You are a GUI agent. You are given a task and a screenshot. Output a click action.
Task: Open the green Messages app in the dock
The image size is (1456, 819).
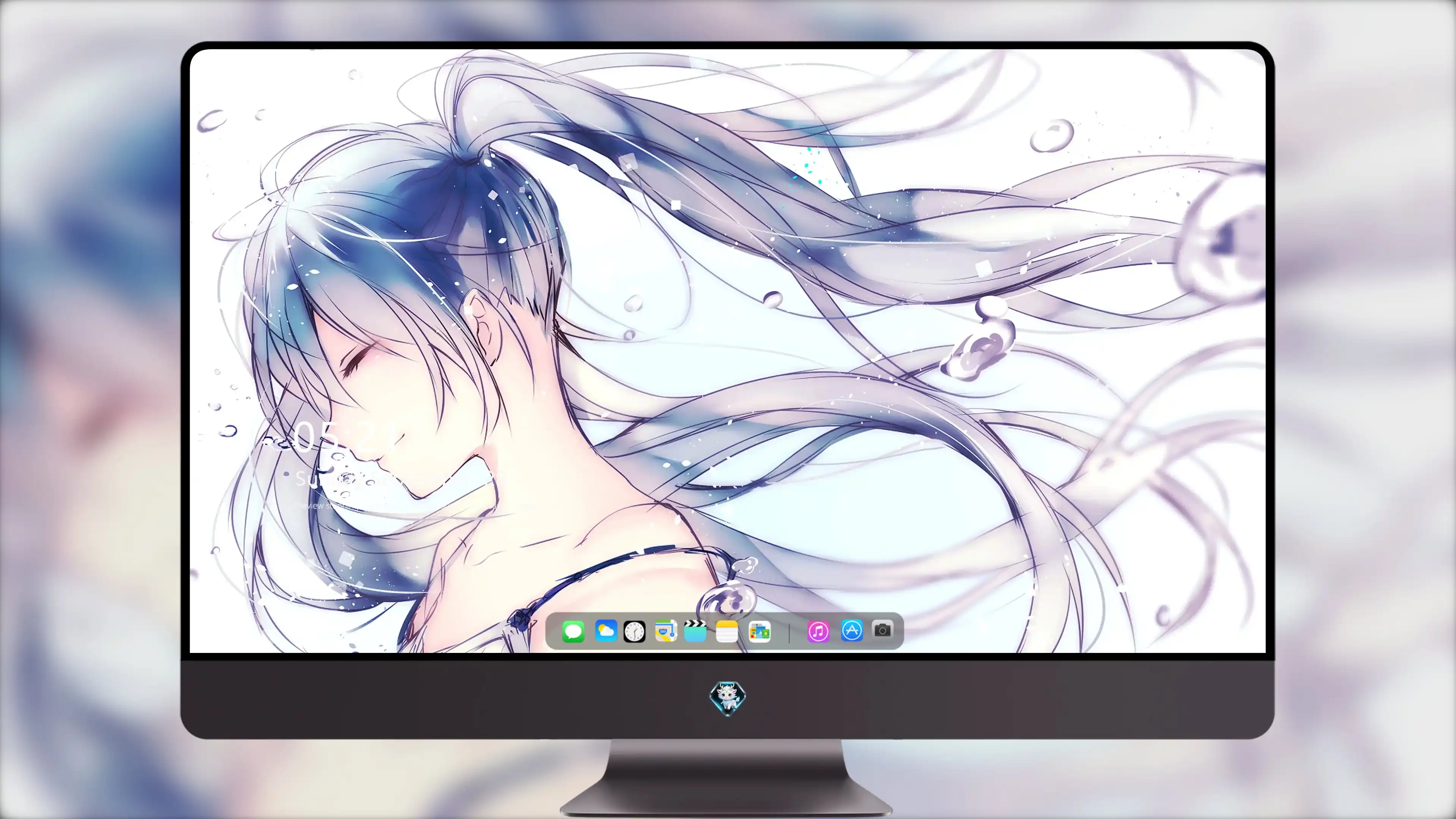click(x=573, y=631)
